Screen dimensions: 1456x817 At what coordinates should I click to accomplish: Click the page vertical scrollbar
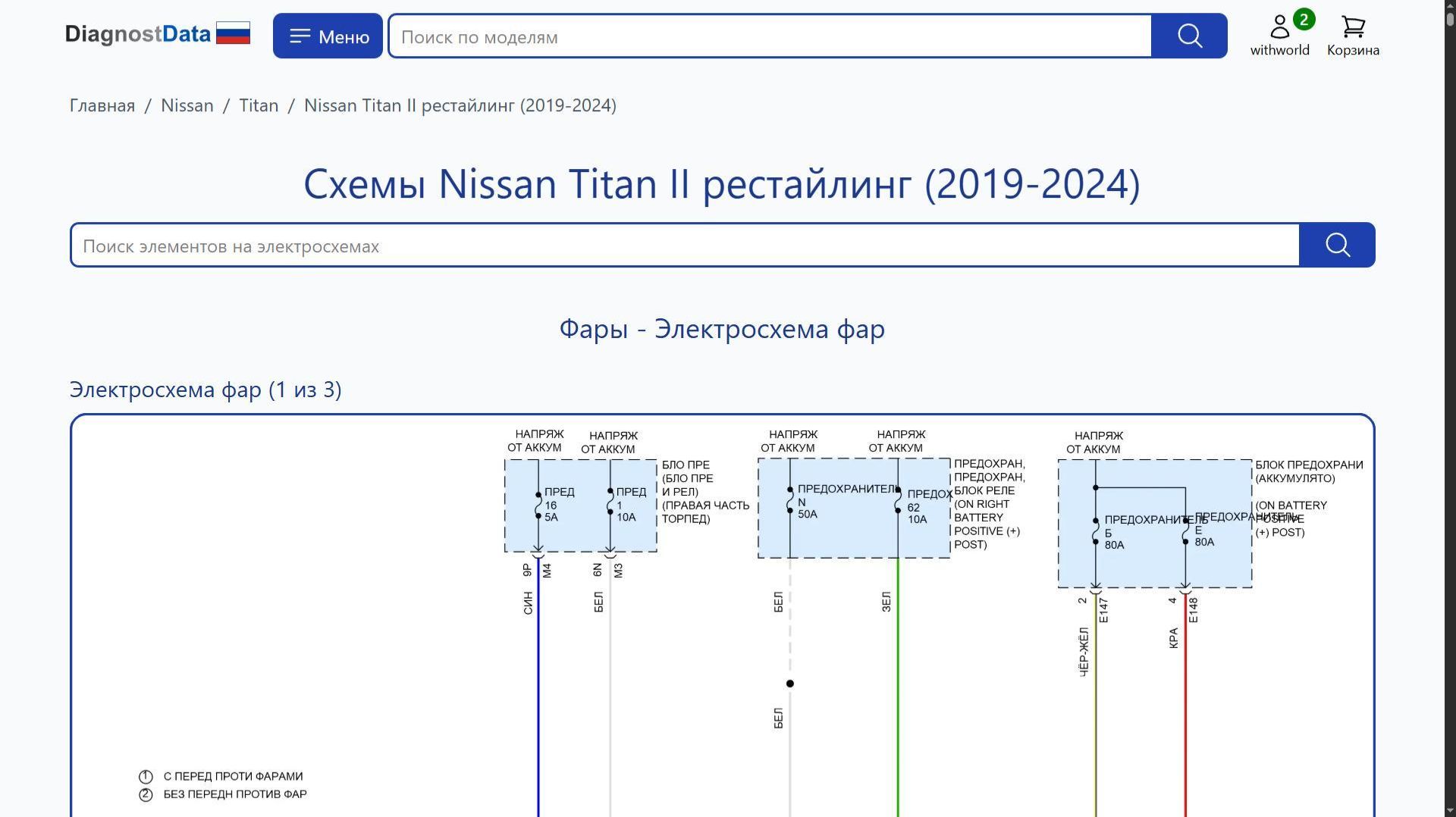(1450, 409)
